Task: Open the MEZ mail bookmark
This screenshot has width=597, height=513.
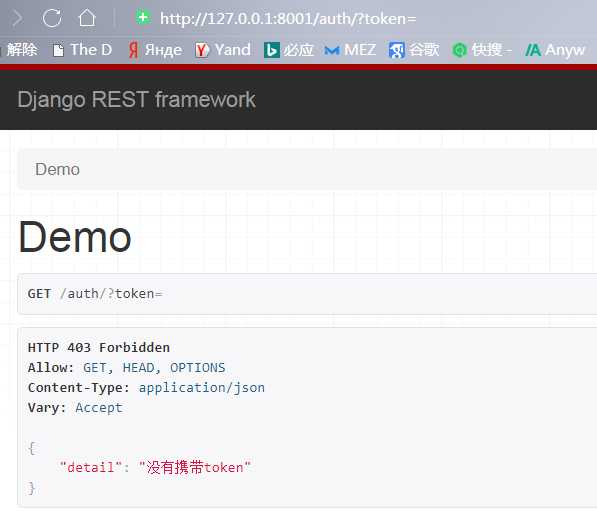Action: (x=350, y=50)
